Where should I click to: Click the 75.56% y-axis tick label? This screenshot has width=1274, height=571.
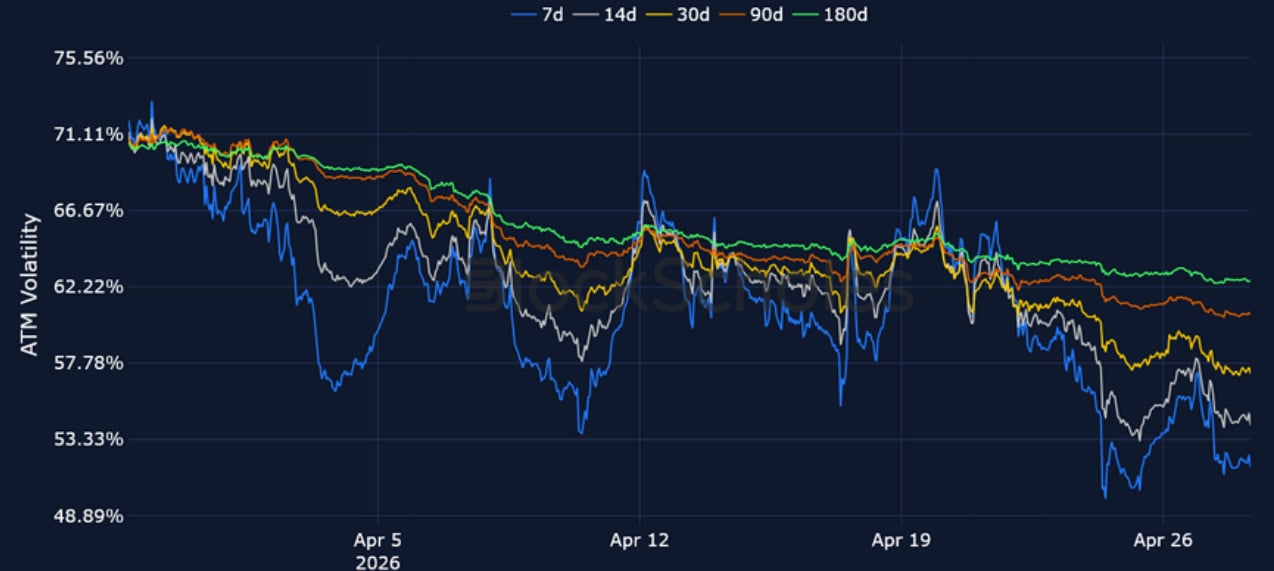[x=87, y=58]
